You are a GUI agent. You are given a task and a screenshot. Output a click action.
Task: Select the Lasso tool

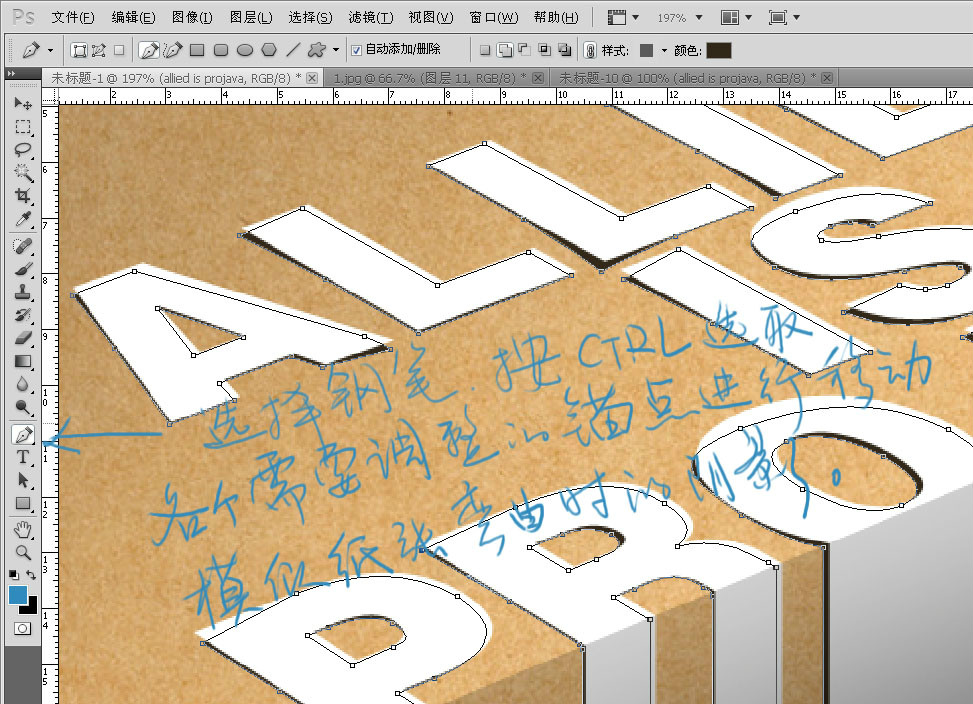23,149
